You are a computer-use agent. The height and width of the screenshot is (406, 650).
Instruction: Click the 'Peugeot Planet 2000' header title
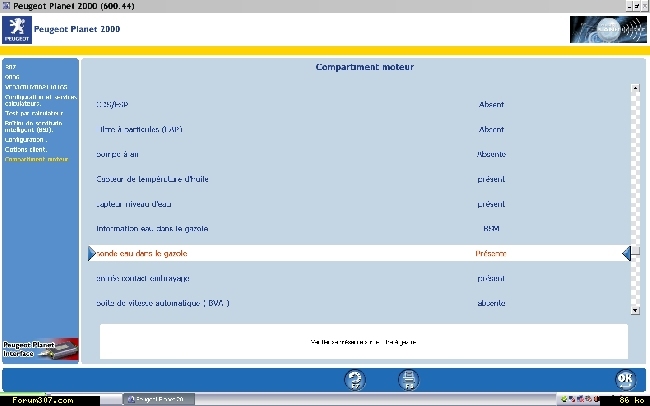(x=77, y=29)
